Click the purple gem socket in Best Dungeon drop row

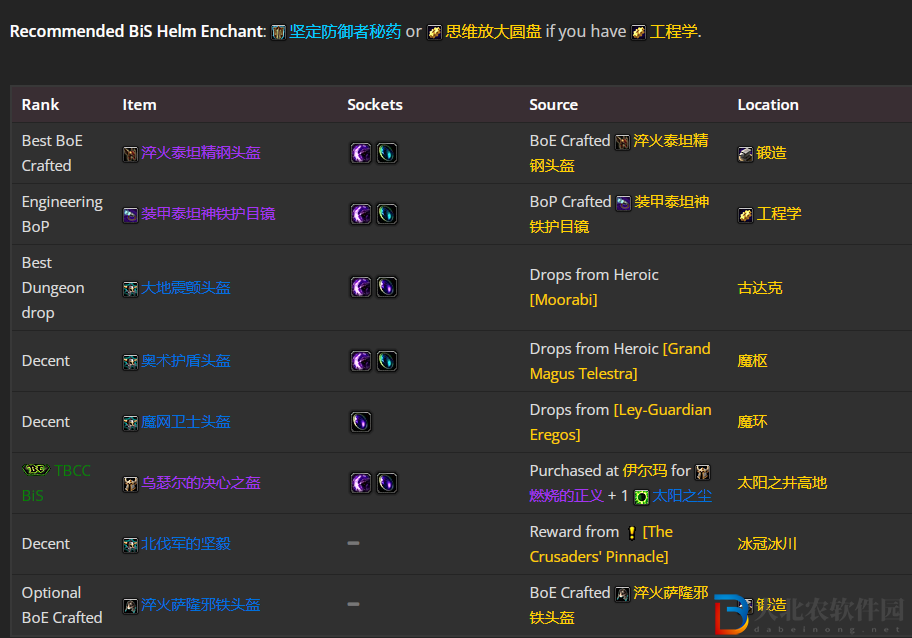387,287
